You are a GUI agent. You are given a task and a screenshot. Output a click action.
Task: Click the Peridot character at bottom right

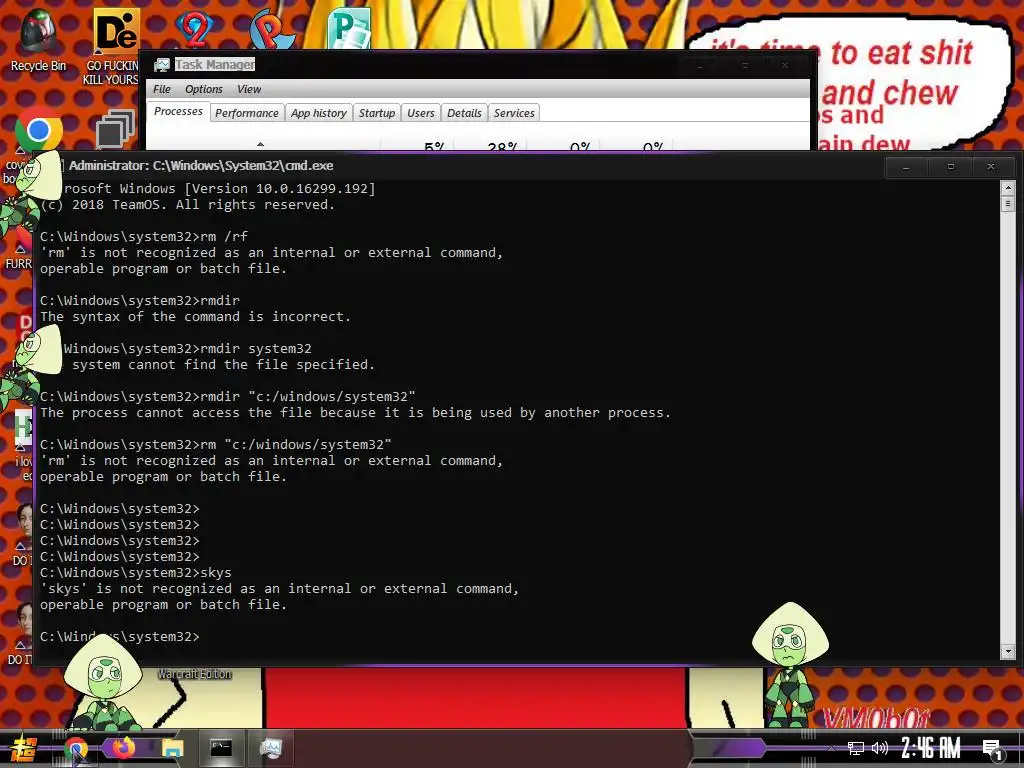[789, 663]
